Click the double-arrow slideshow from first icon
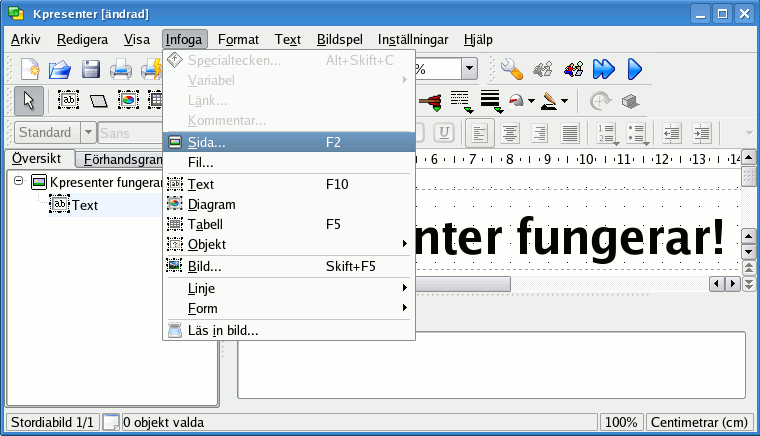Image resolution: width=760 pixels, height=436 pixels. pyautogui.click(x=603, y=69)
